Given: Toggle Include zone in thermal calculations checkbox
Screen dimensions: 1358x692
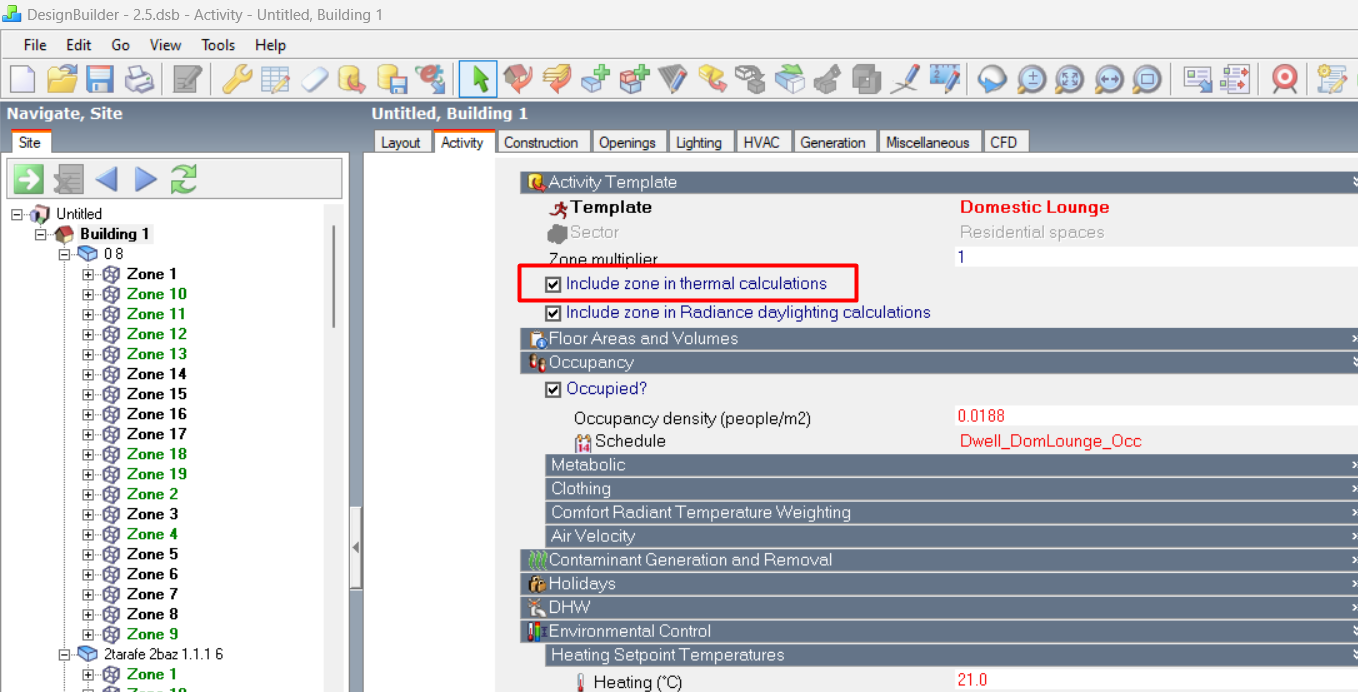Looking at the screenshot, I should (x=553, y=284).
